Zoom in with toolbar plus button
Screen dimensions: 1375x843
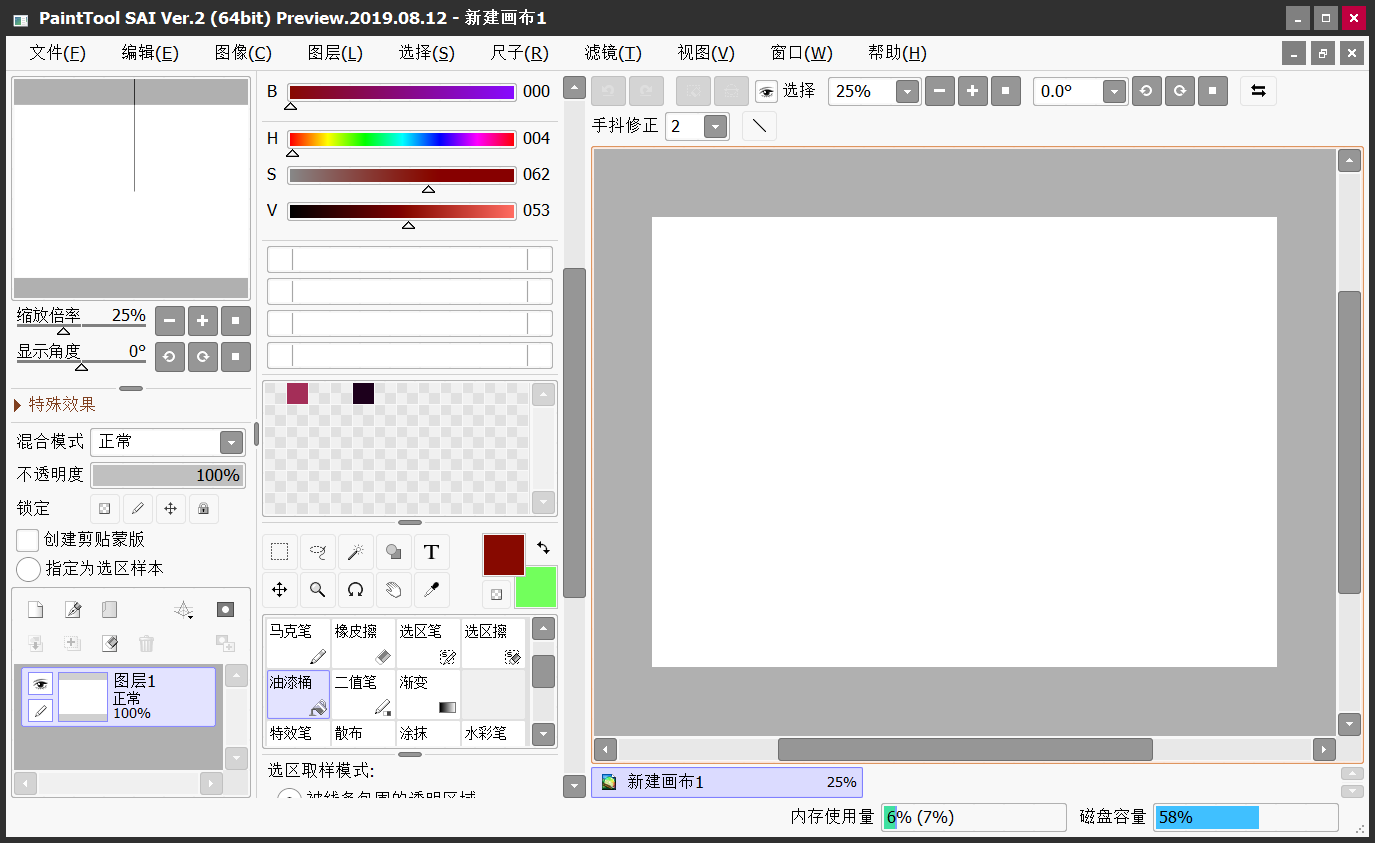pyautogui.click(x=972, y=91)
